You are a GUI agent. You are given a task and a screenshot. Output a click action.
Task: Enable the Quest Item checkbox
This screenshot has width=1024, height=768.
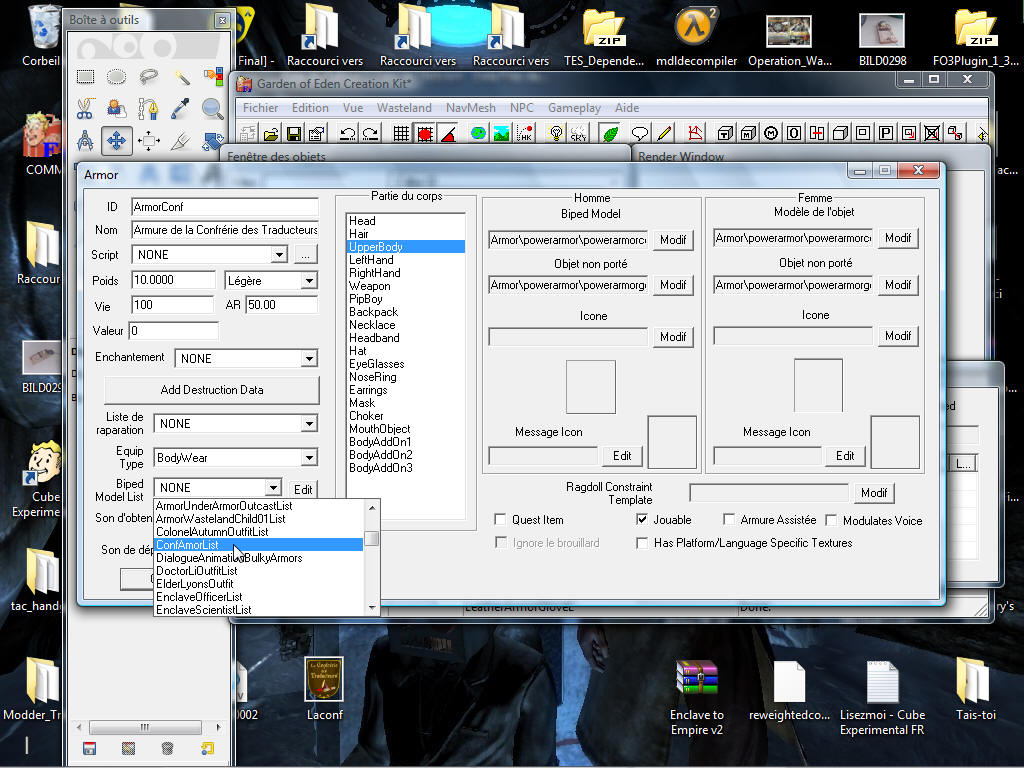[500, 520]
